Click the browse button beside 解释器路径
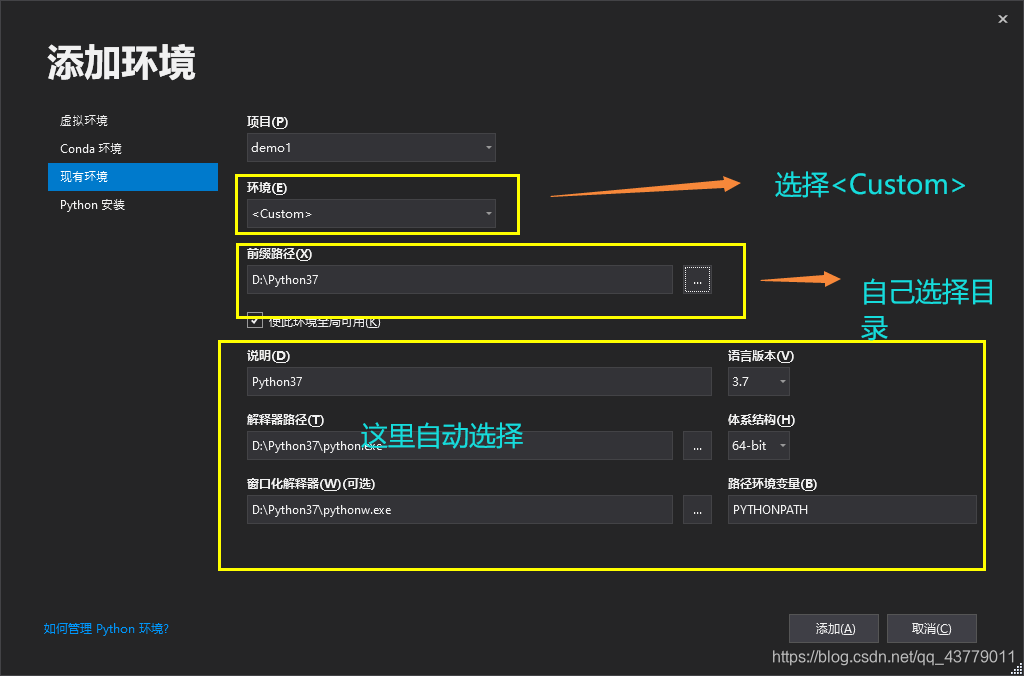 click(x=697, y=445)
